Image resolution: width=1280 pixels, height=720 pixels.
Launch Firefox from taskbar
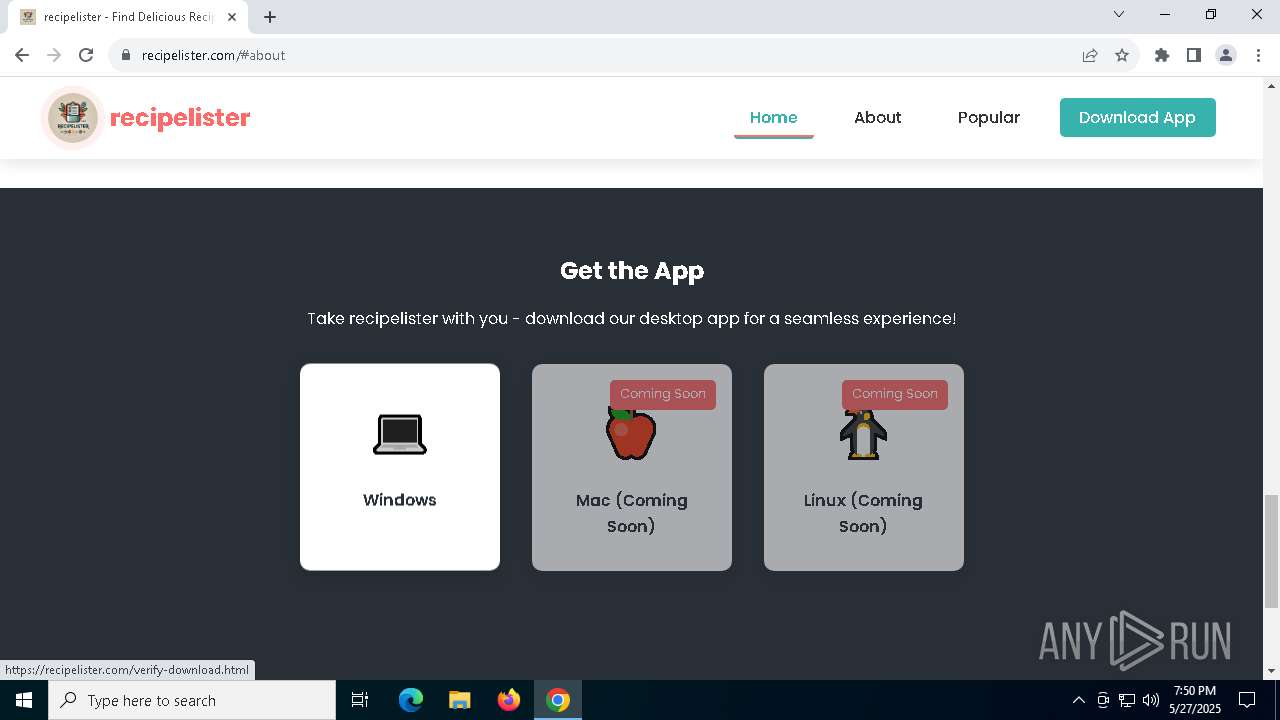coord(509,700)
